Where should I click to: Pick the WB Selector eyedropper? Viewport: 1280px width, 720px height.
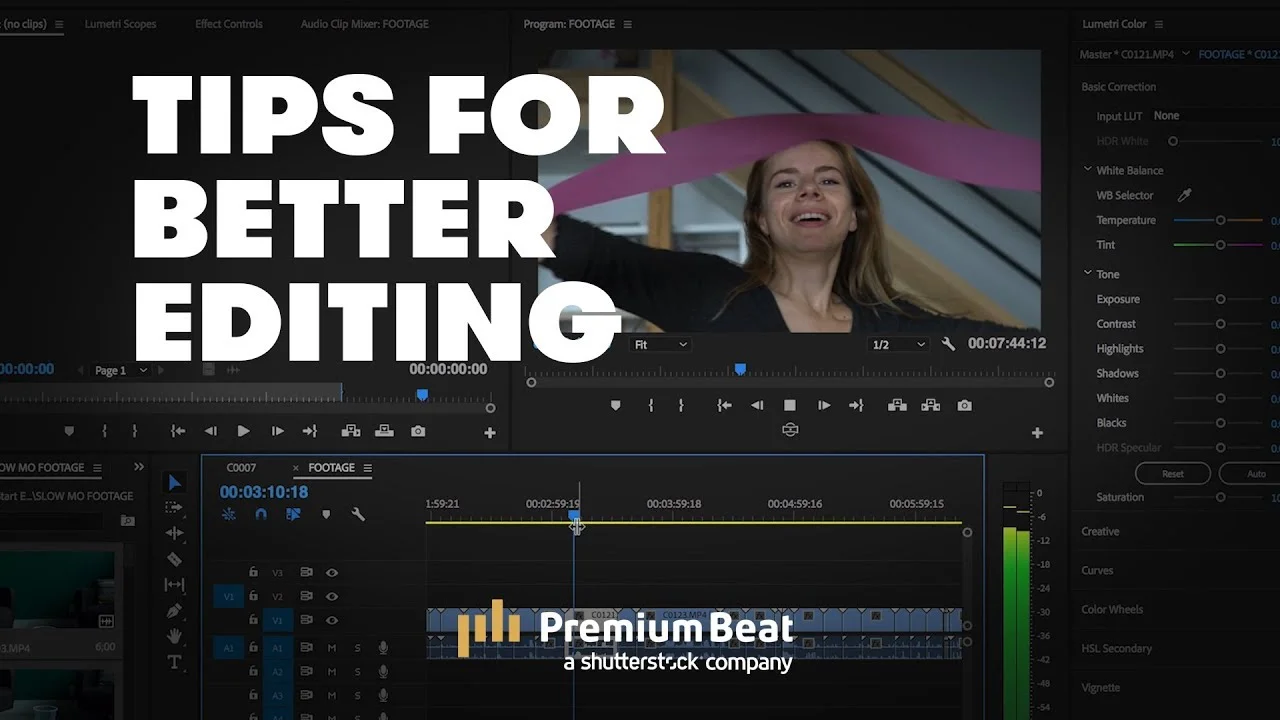(x=1184, y=195)
